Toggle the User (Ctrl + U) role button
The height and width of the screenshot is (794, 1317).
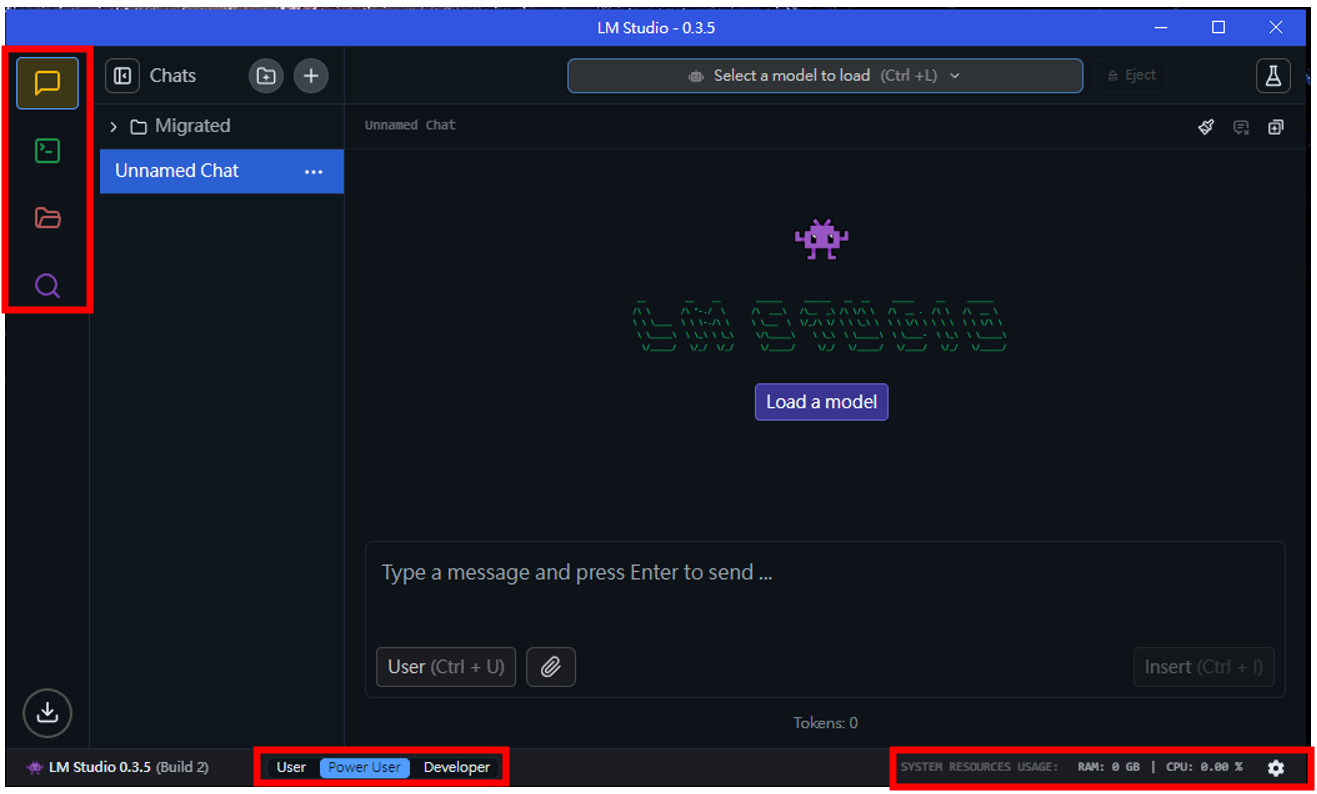pos(446,667)
